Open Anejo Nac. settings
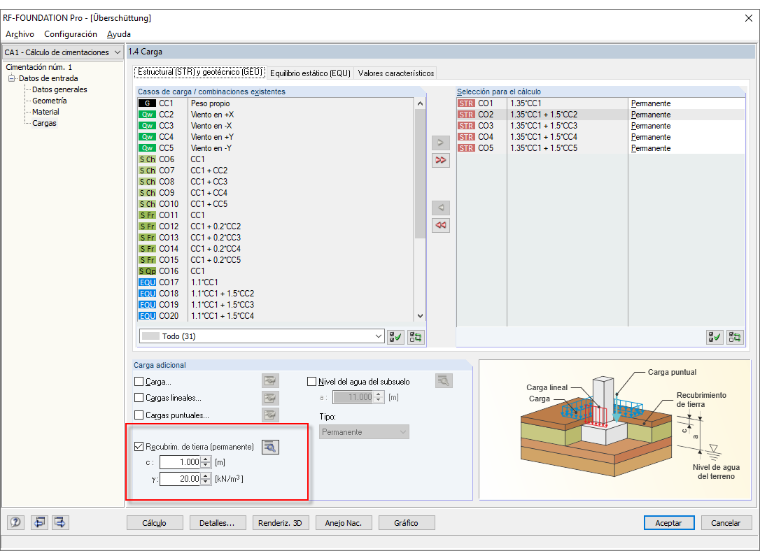This screenshot has width=760, height=560. (343, 523)
